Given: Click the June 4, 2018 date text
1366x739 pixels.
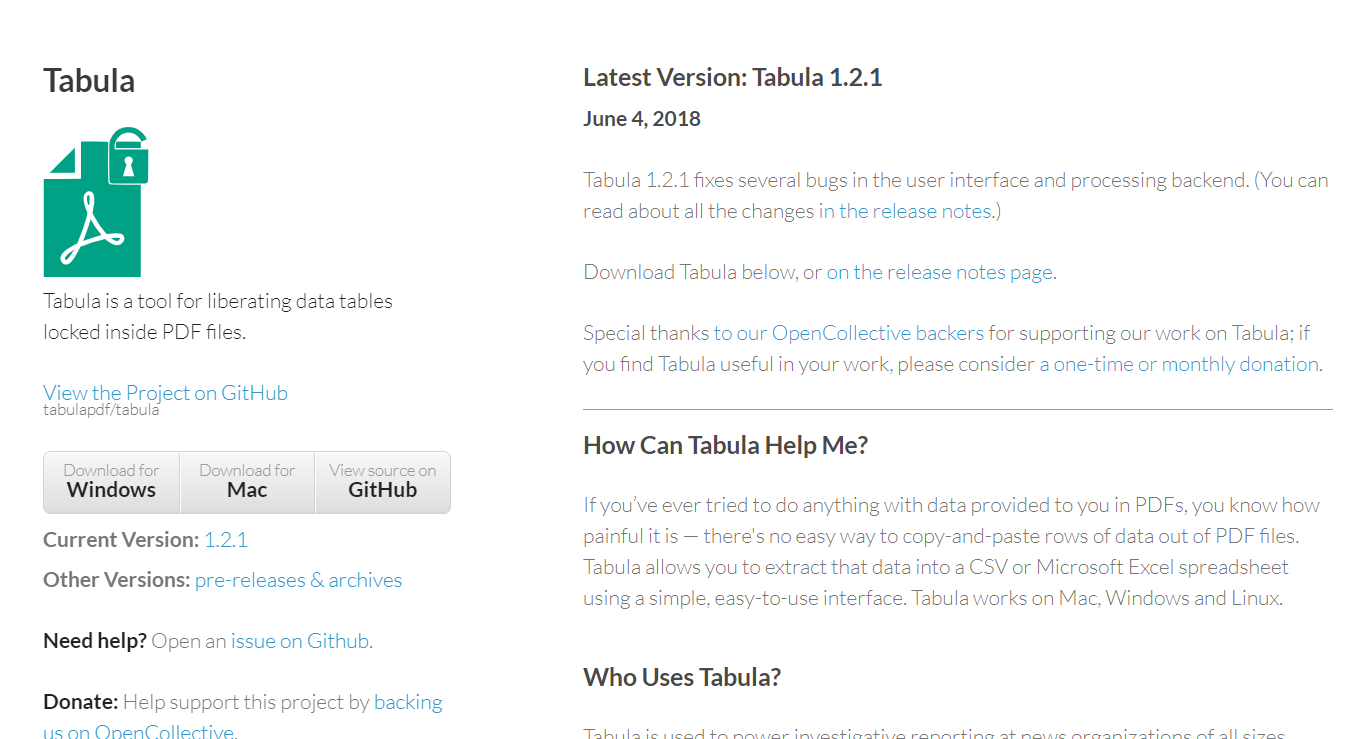Looking at the screenshot, I should click(x=642, y=119).
